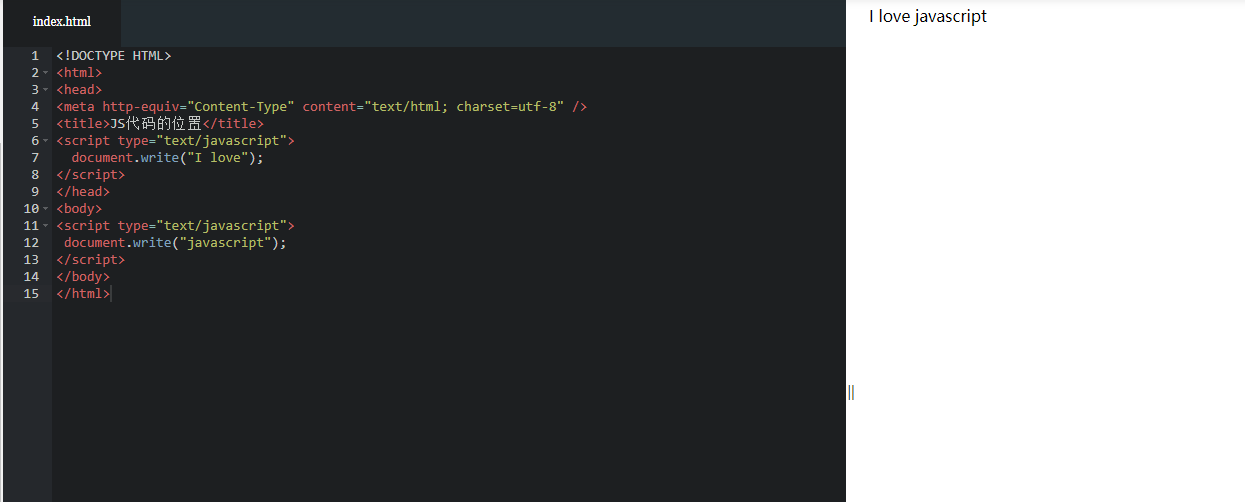Click the "I love javascript" preview output text
This screenshot has height=502, width=1245.
click(928, 16)
